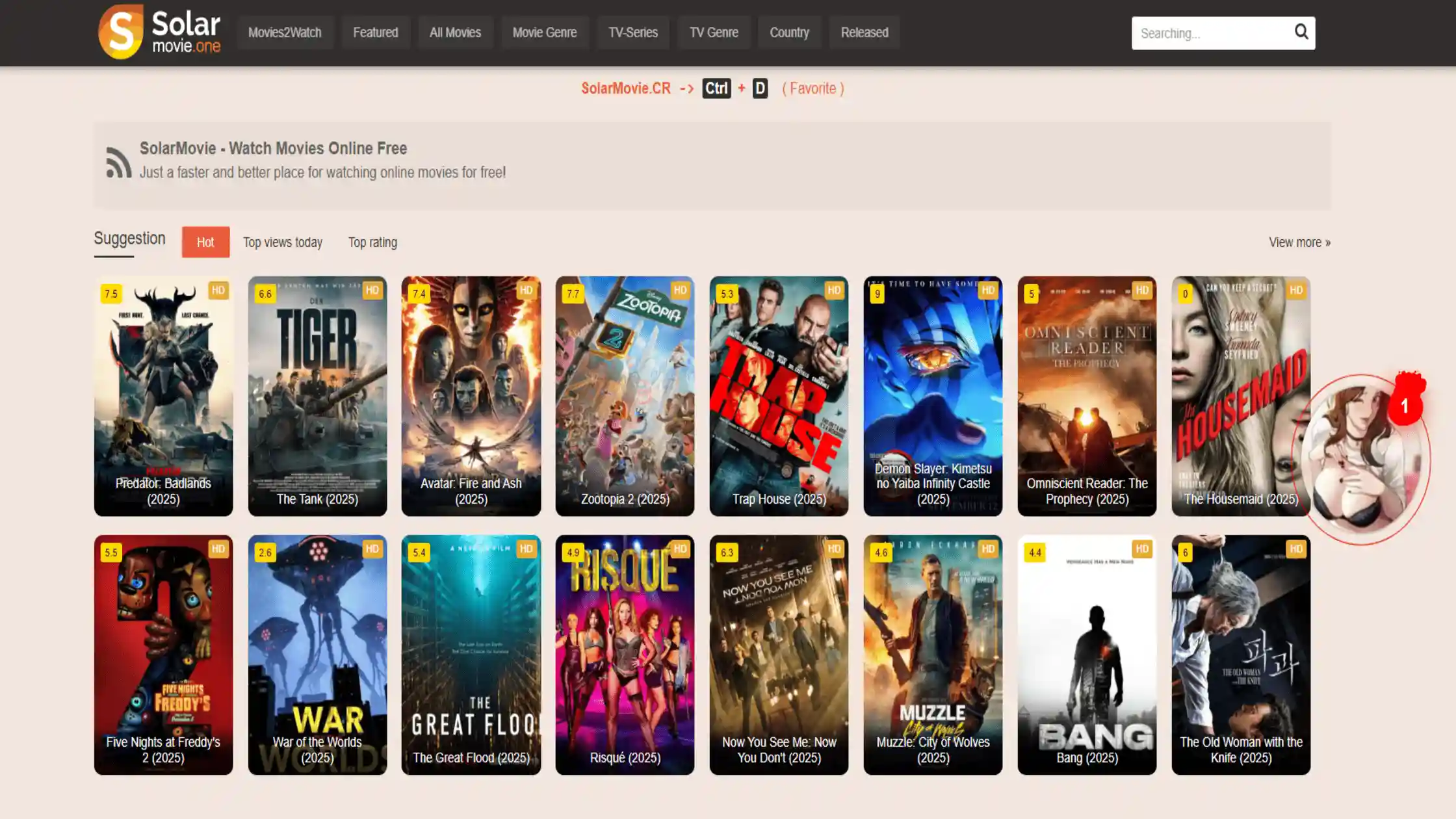Click the RSS feed icon
The width and height of the screenshot is (1456, 819).
point(118,162)
